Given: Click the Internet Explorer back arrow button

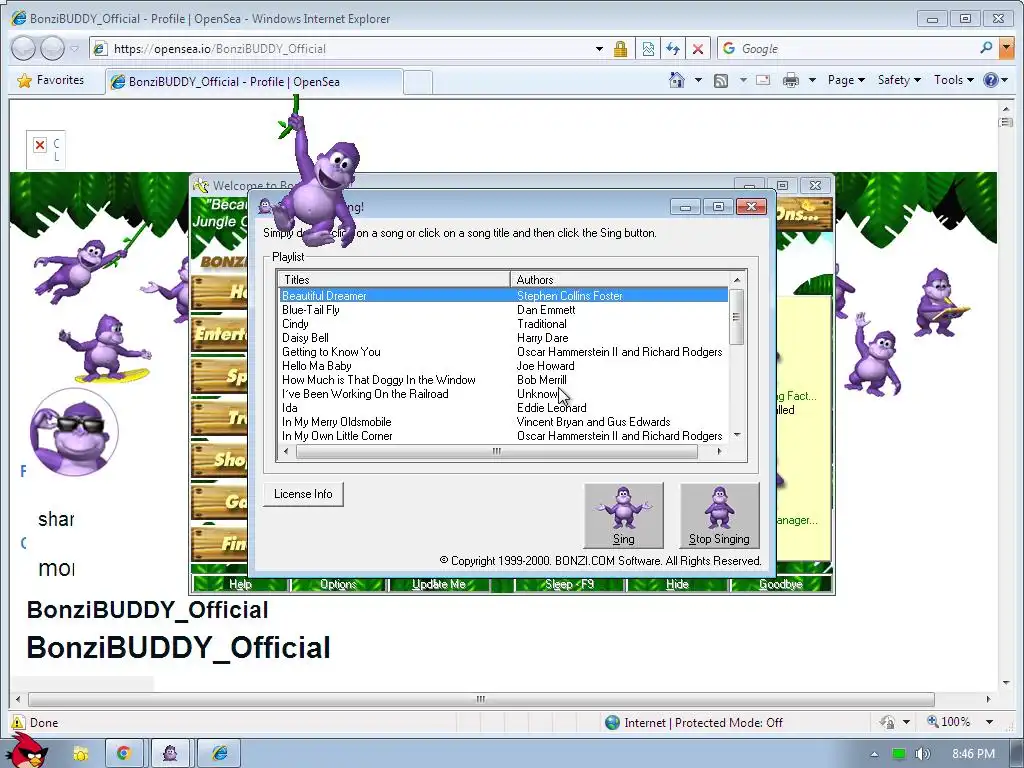Looking at the screenshot, I should coord(24,48).
